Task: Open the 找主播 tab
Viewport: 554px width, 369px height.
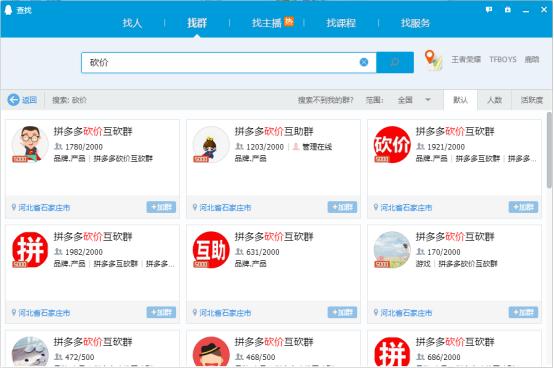Action: tap(267, 23)
